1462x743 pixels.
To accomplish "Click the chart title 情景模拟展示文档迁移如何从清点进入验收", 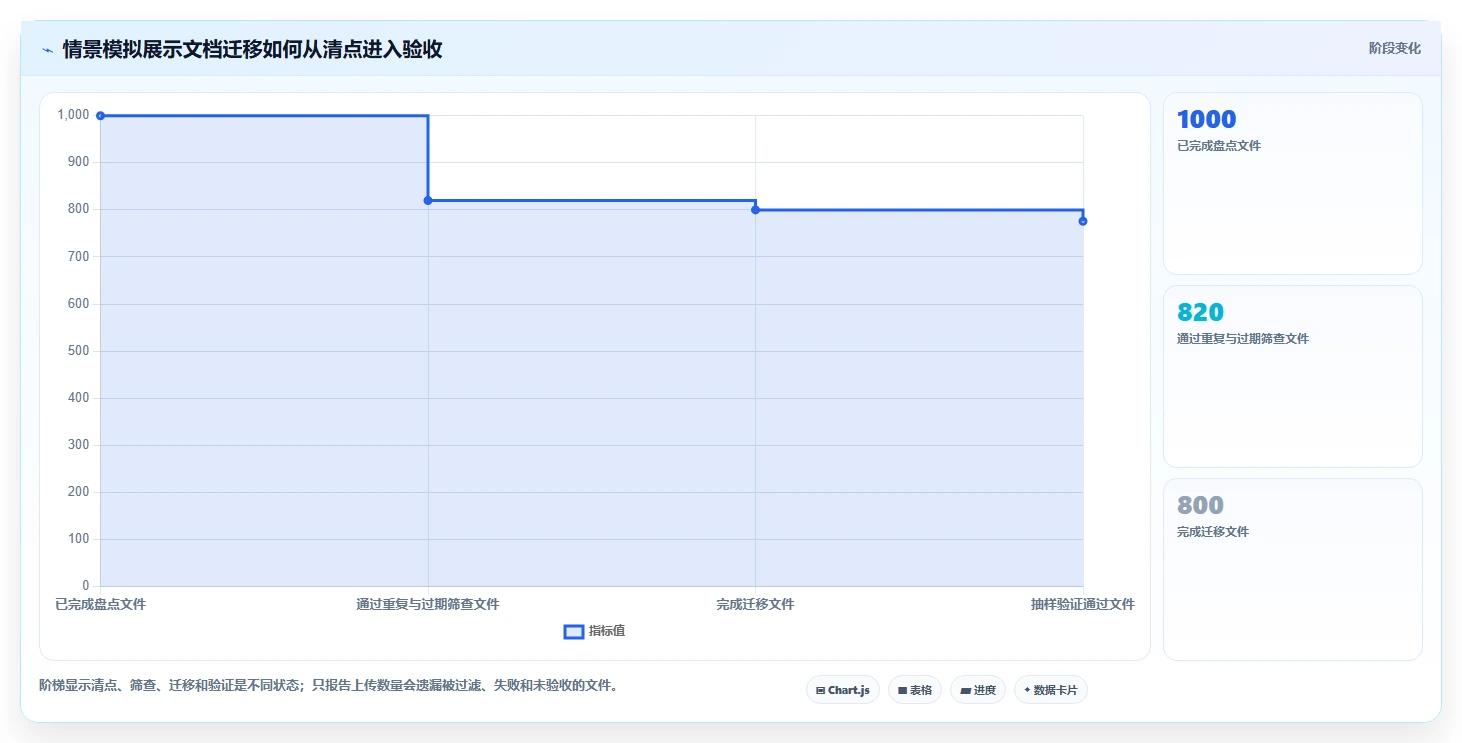I will 253,50.
